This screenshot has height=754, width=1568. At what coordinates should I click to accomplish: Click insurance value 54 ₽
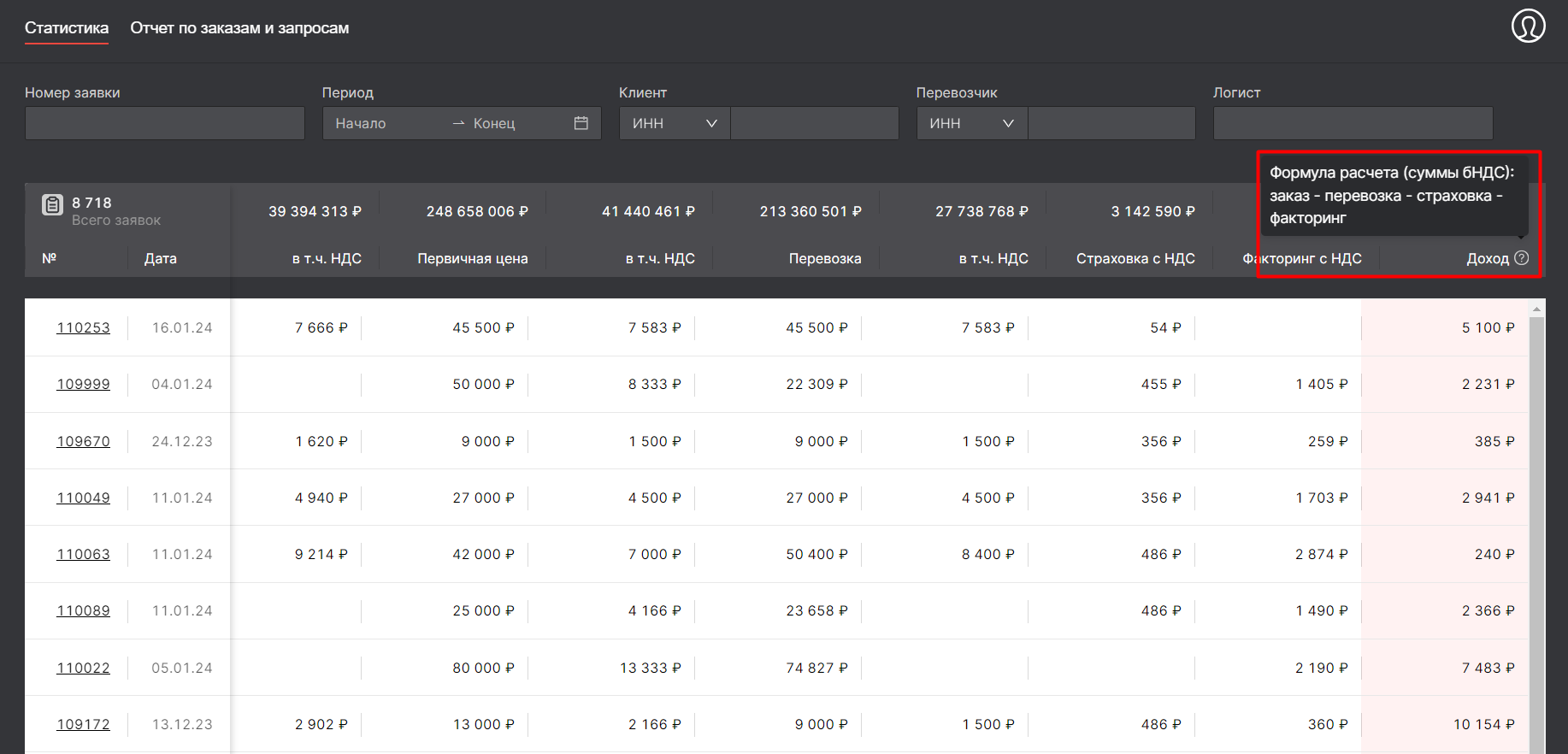[x=1165, y=327]
